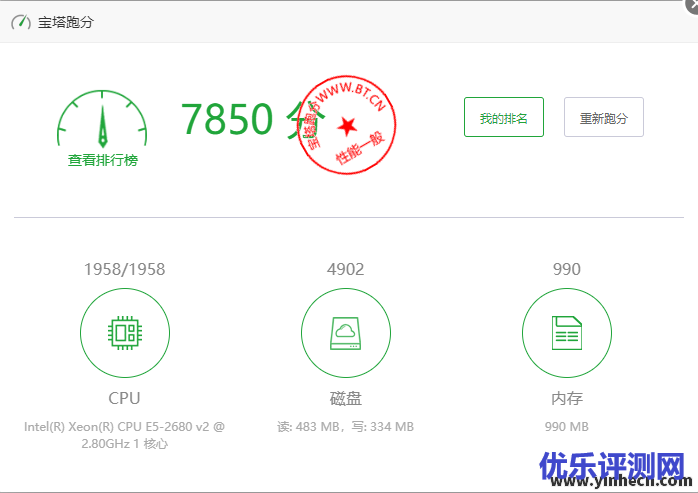Open the 查看排行榜 leaderboard link
Screen dimensions: 698x493
pyautogui.click(x=102, y=160)
